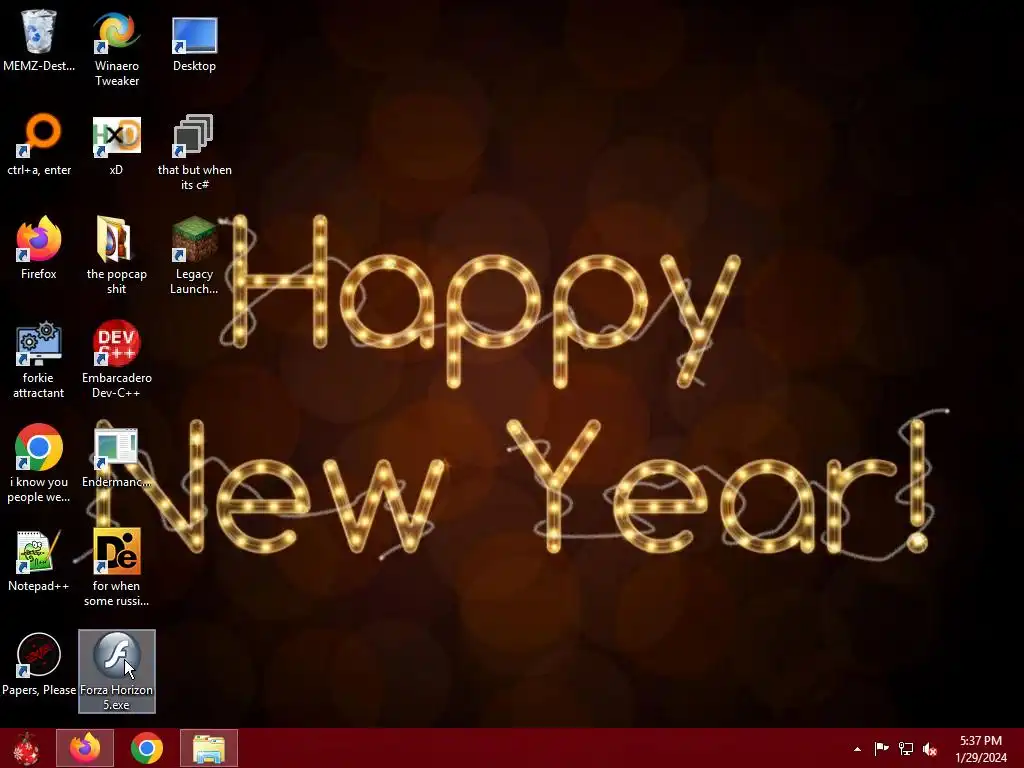Screen dimensions: 1024x768
Task: Select the 'ctrl+a, enter' shortcut icon
Action: (39, 136)
